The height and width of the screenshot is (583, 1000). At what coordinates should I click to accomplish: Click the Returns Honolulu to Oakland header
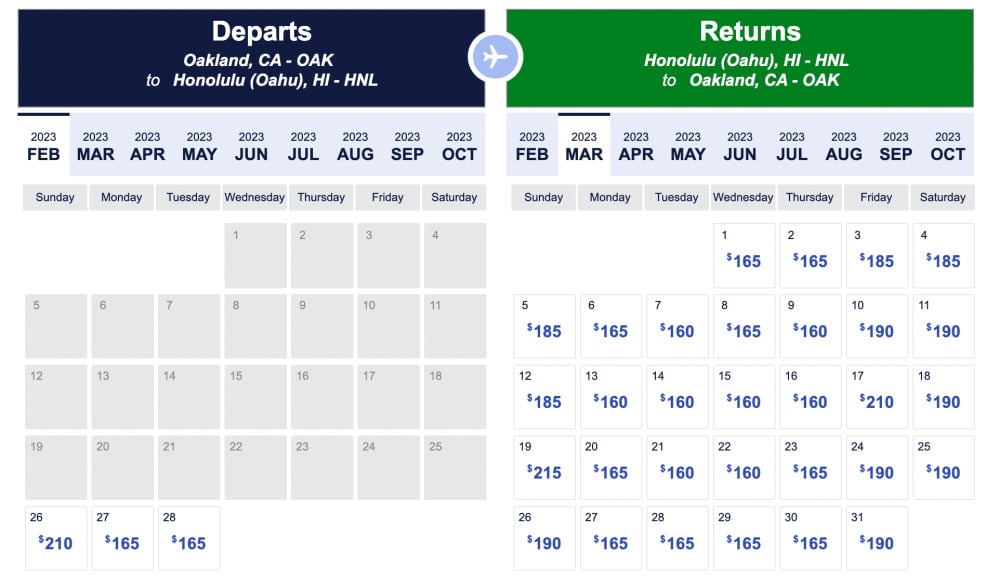[x=740, y=58]
